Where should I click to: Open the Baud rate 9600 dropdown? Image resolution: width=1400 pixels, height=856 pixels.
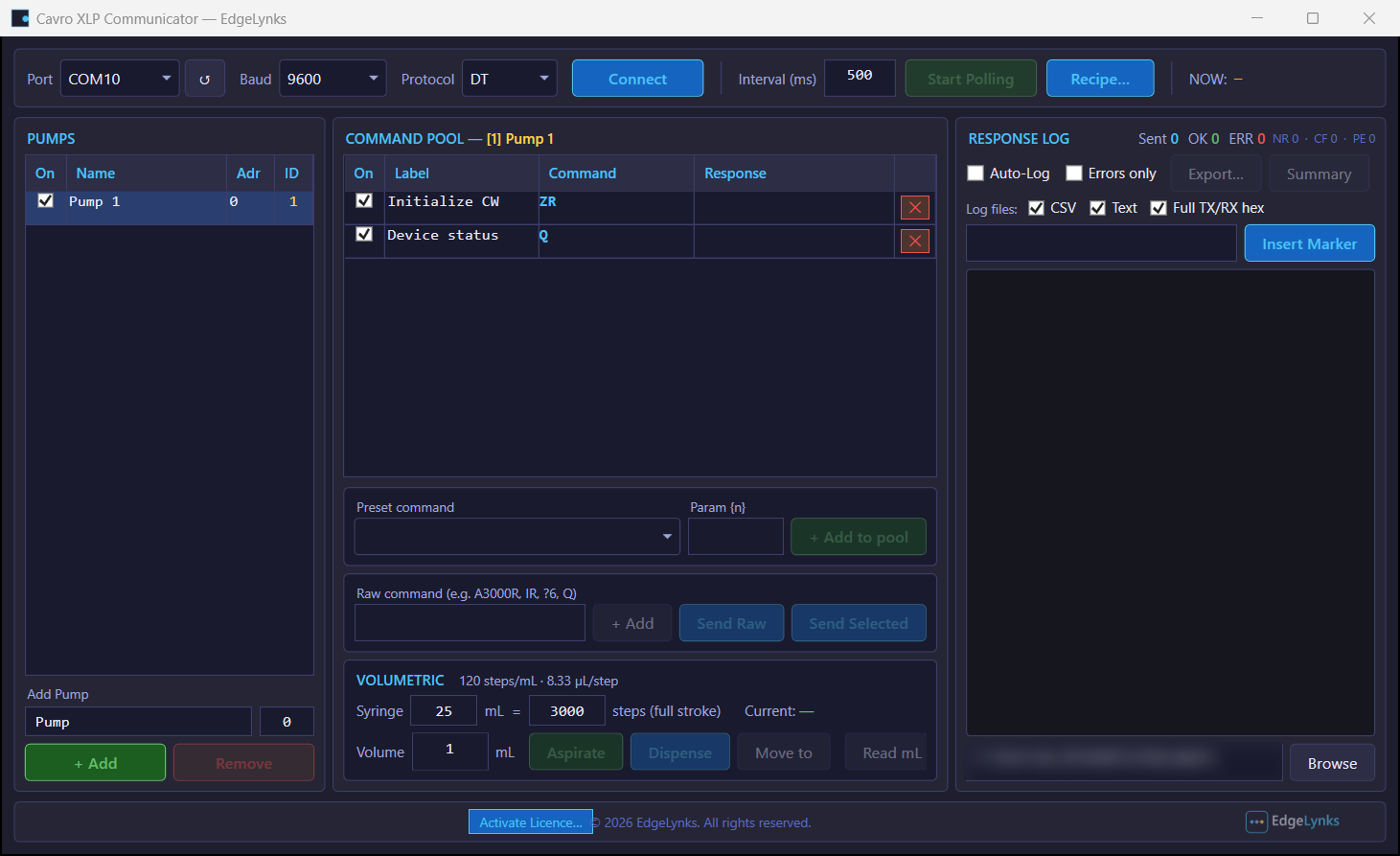(333, 79)
